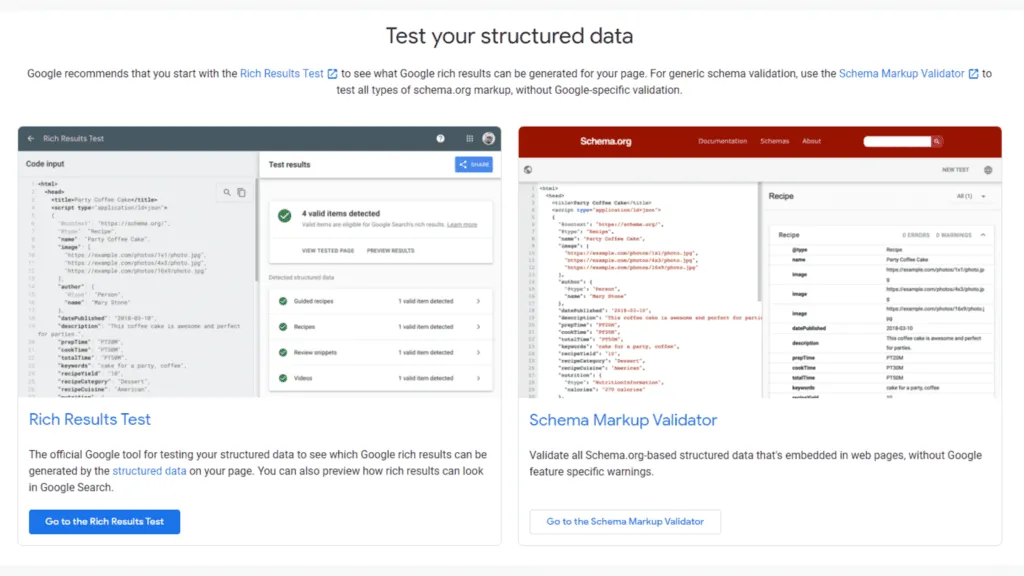The image size is (1024, 576).
Task: Click the Review snippets green check icon
Action: (283, 353)
